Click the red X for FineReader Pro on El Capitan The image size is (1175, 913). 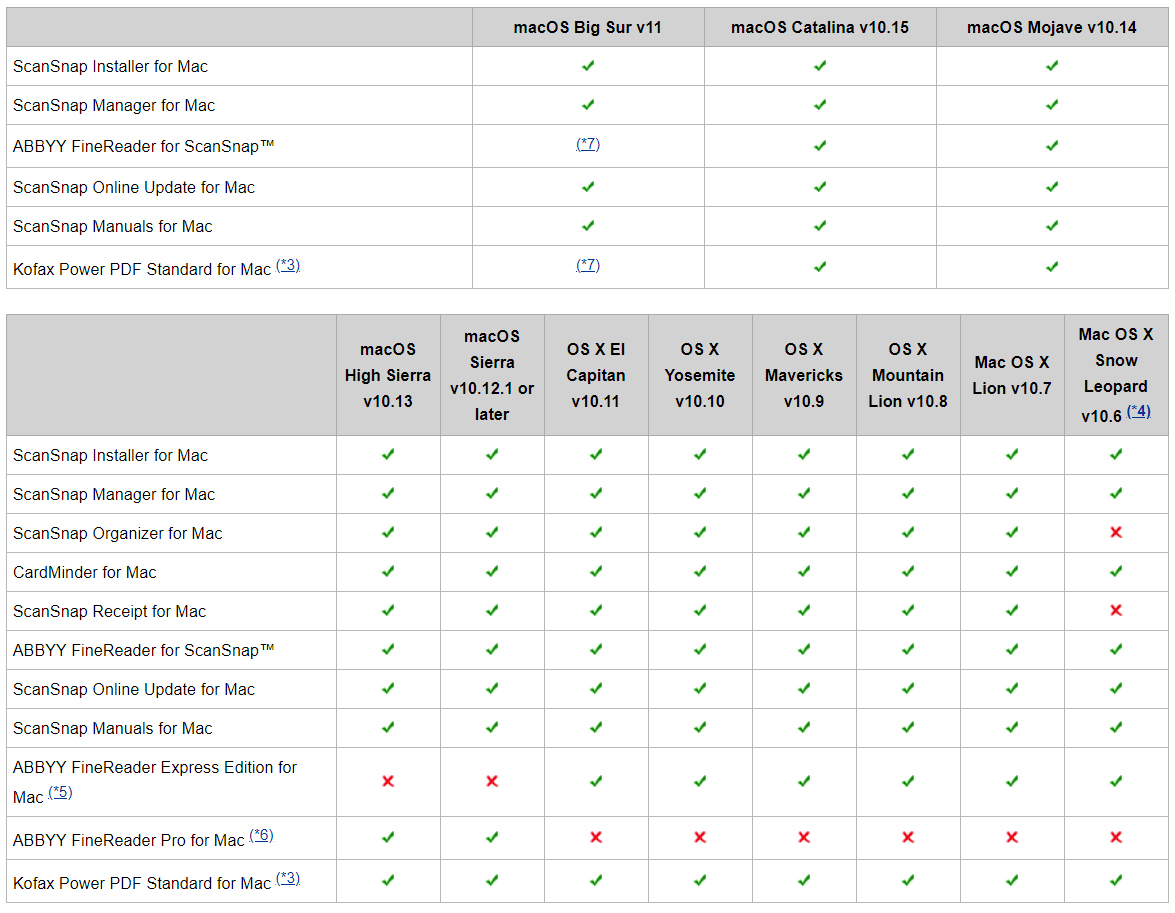click(596, 837)
